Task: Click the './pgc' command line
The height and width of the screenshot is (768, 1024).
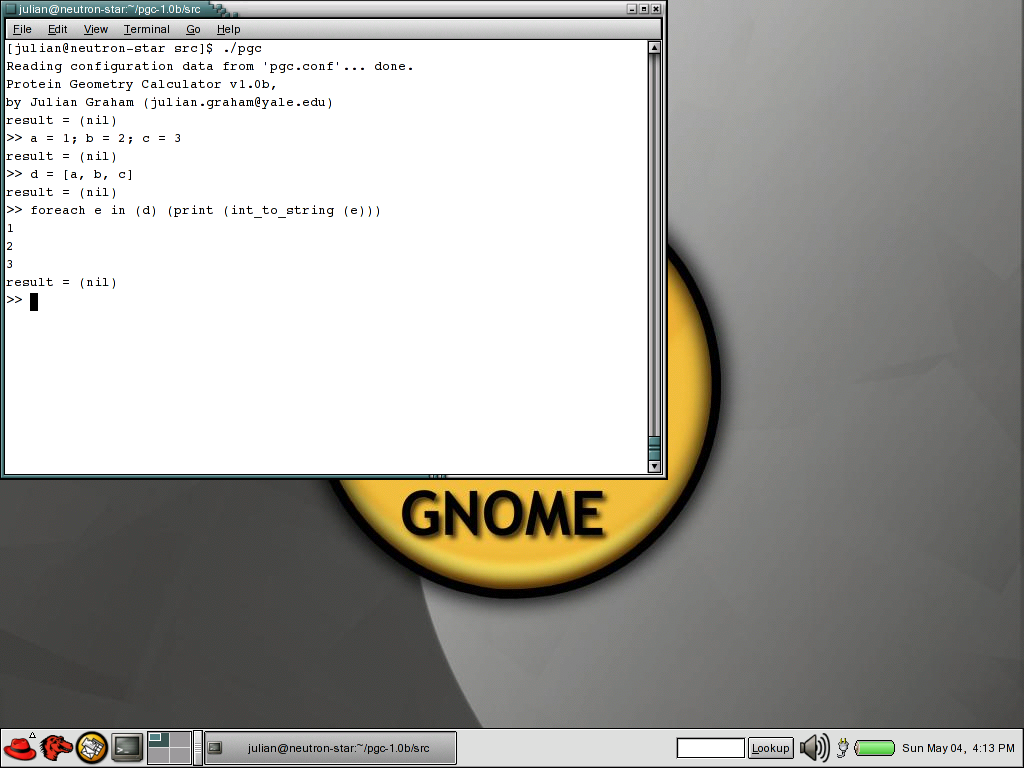Action: pos(134,48)
